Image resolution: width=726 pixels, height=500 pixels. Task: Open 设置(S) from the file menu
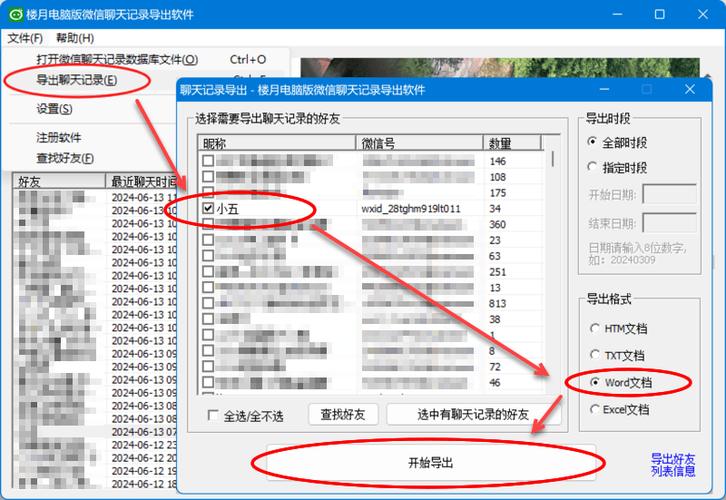(x=54, y=109)
